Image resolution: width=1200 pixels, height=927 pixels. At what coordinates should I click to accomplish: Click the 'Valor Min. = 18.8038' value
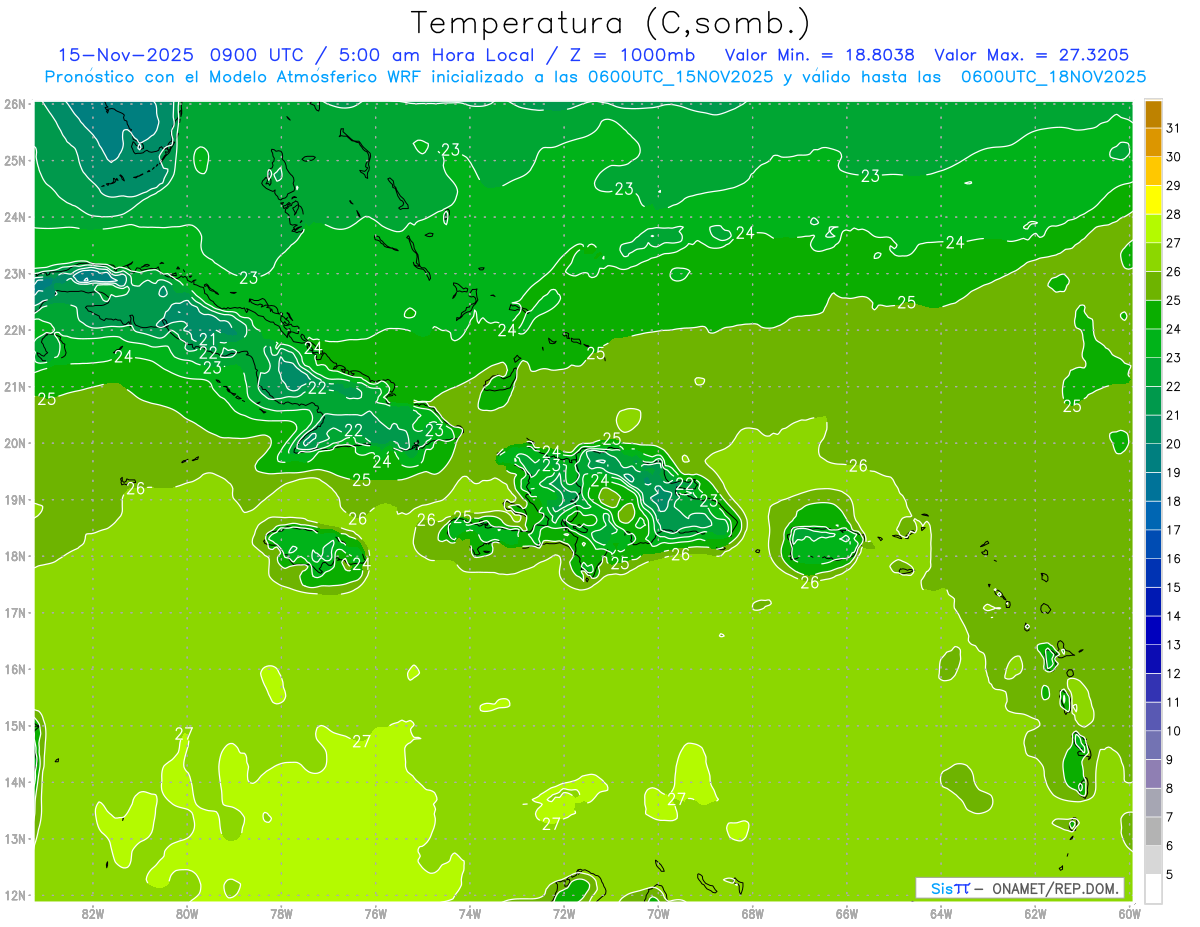click(821, 55)
